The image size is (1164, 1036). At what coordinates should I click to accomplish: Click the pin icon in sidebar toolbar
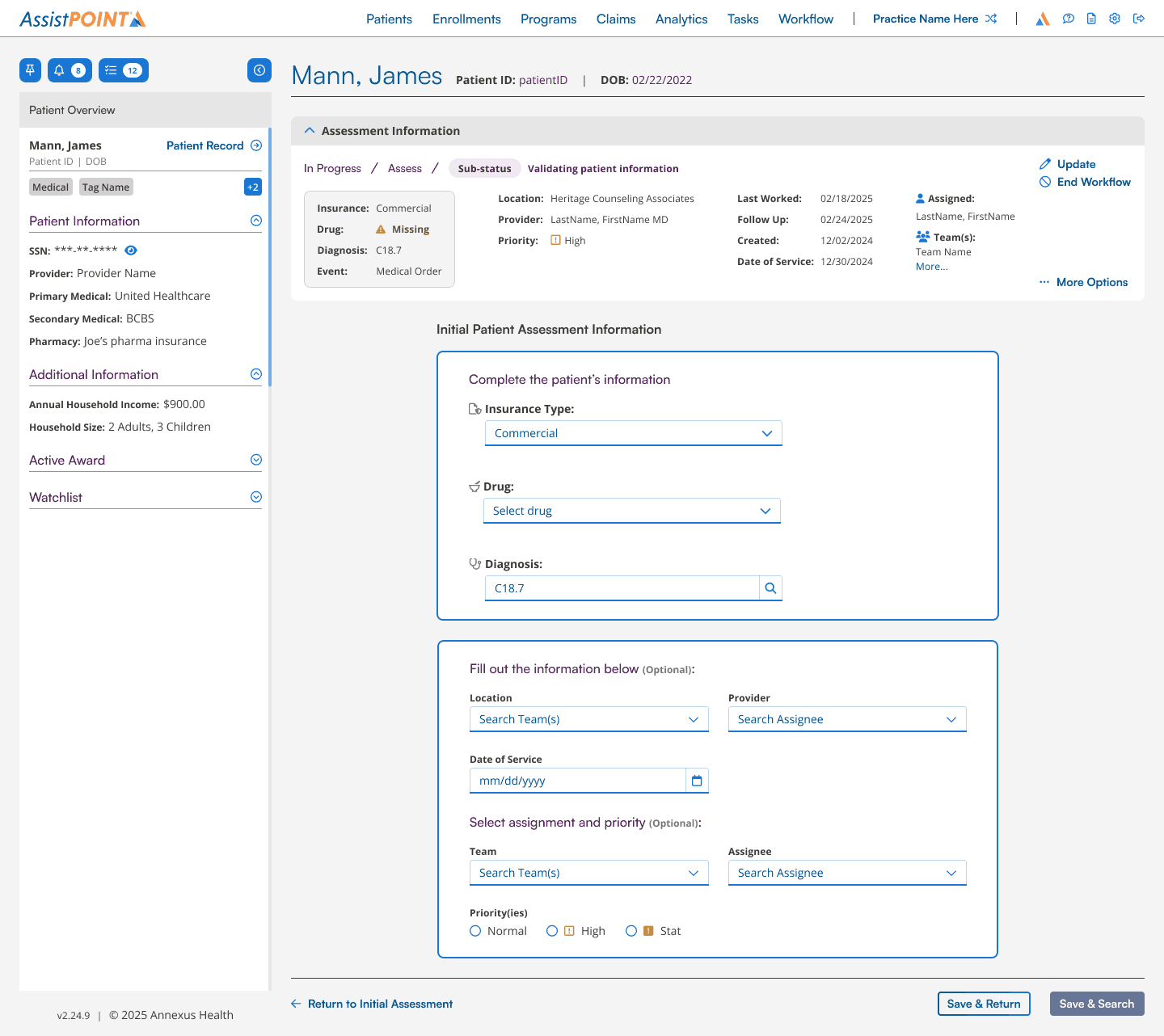(x=30, y=70)
